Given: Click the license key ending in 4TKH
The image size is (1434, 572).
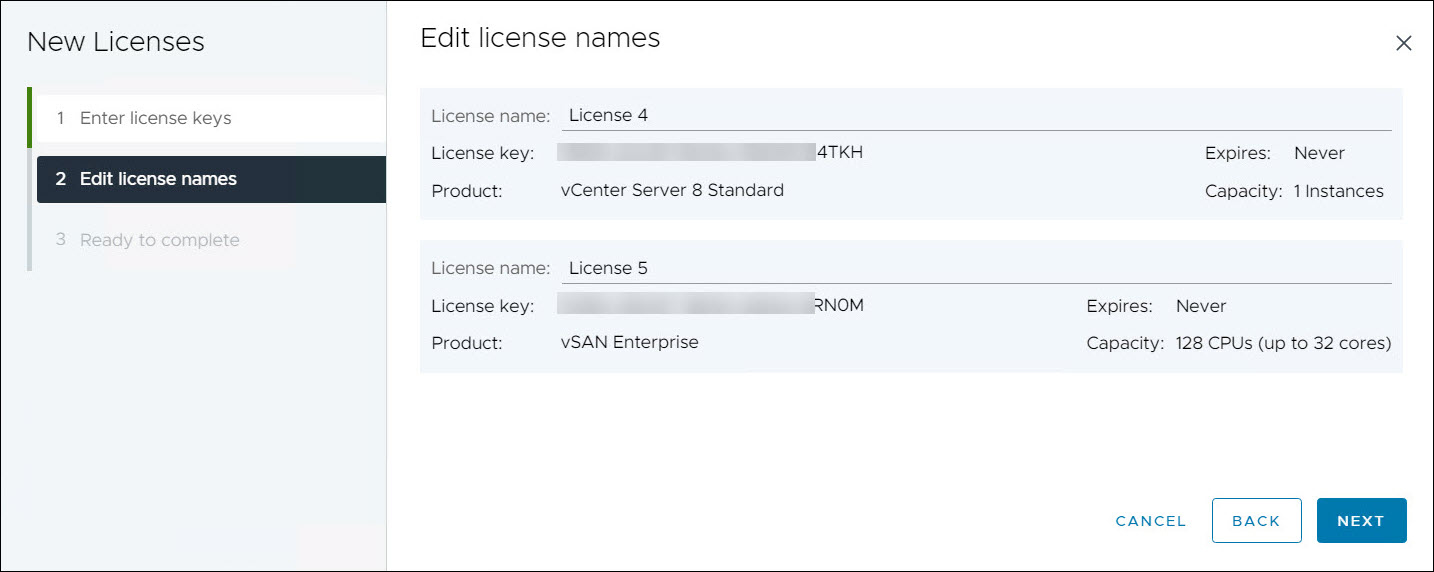Looking at the screenshot, I should pos(710,153).
